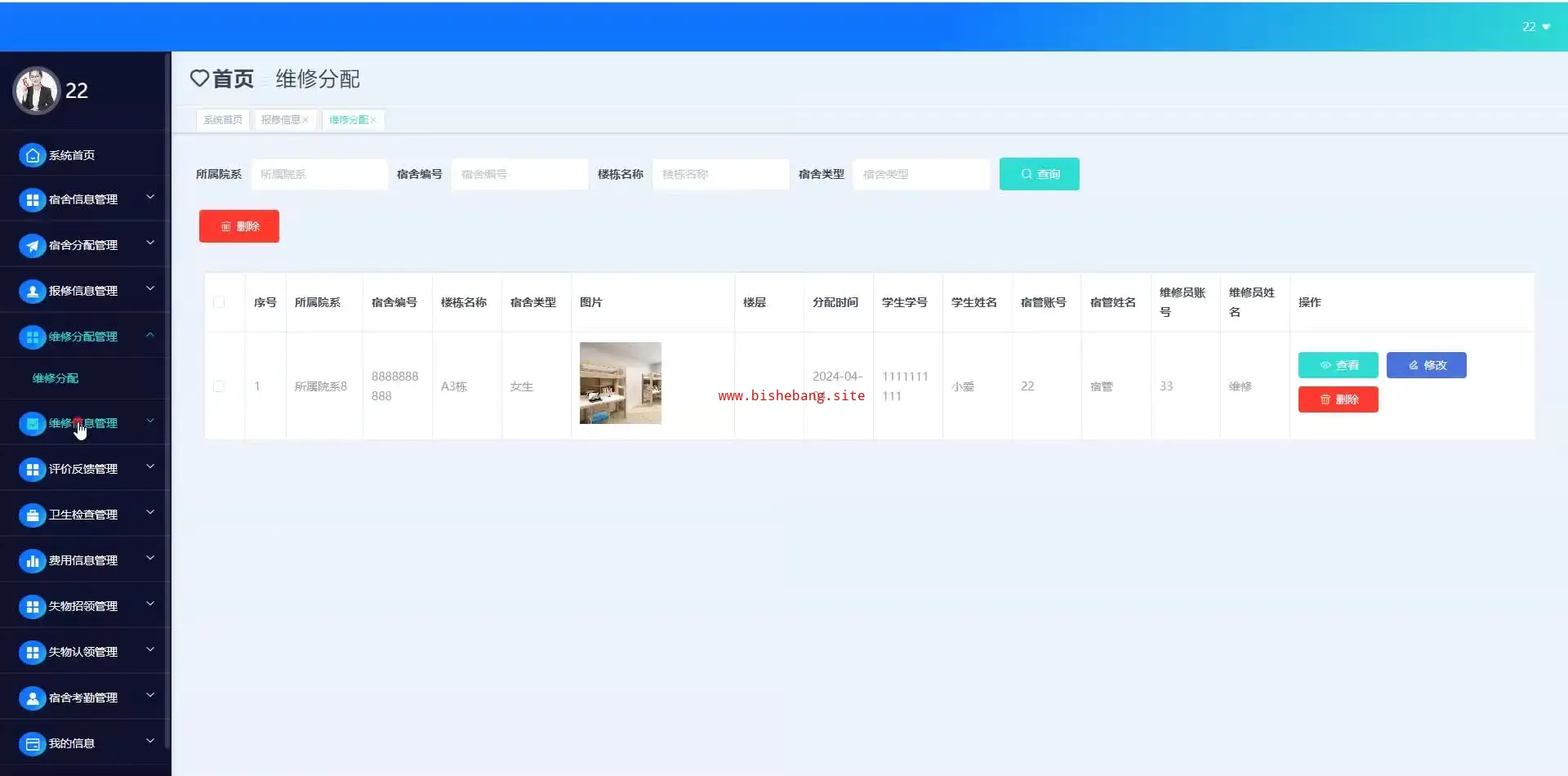The image size is (1568, 776).
Task: Click the 我的信息 card icon
Action: (32, 743)
